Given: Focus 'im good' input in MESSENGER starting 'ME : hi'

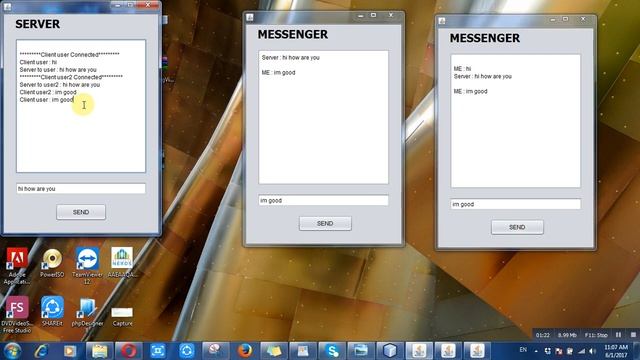Looking at the screenshot, I should pos(516,204).
